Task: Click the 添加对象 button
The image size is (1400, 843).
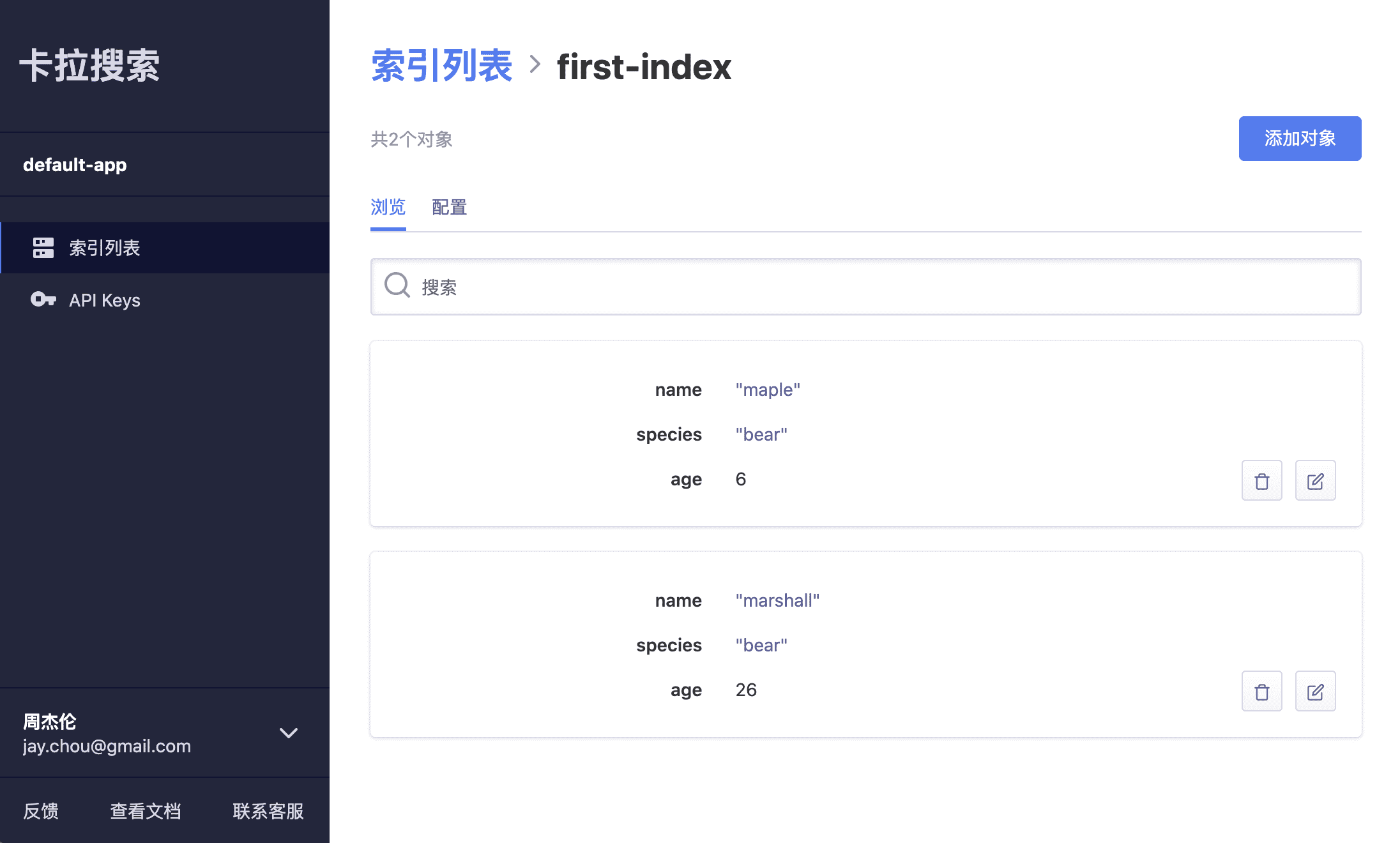Action: (1300, 139)
